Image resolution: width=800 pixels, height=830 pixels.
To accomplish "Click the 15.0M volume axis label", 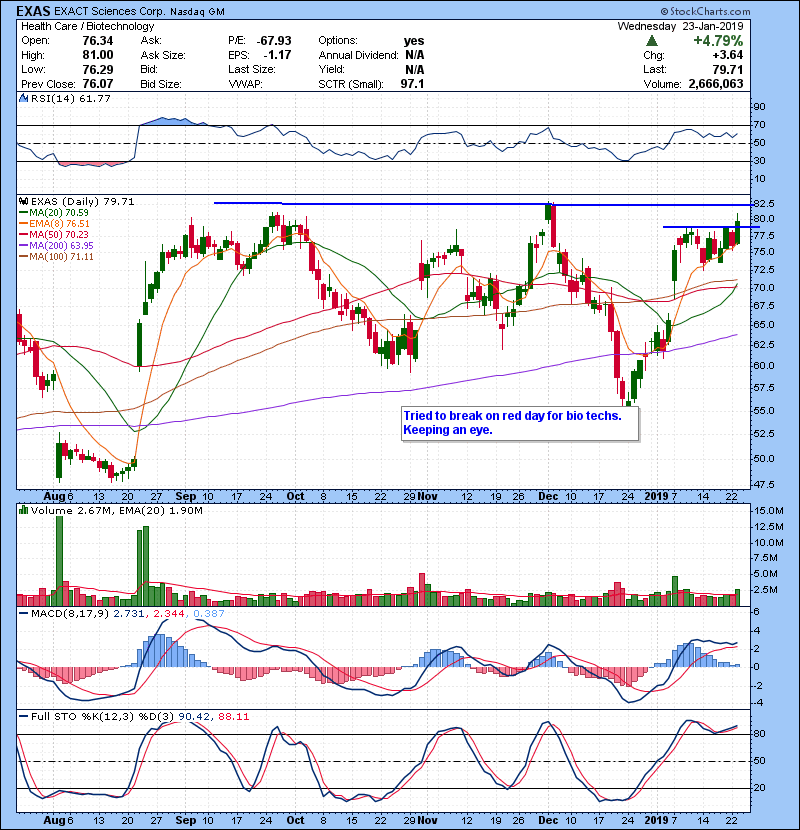I will tap(769, 511).
